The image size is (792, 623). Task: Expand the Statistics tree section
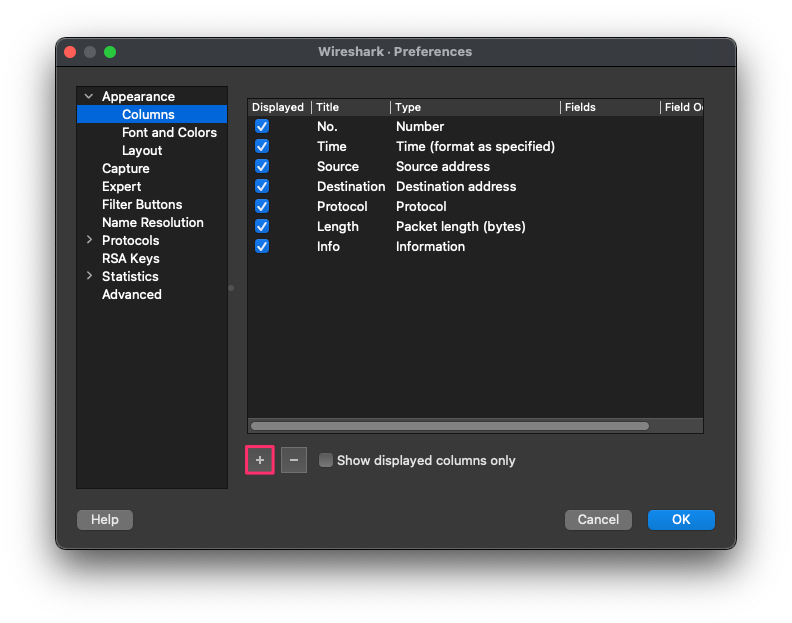pyautogui.click(x=89, y=276)
